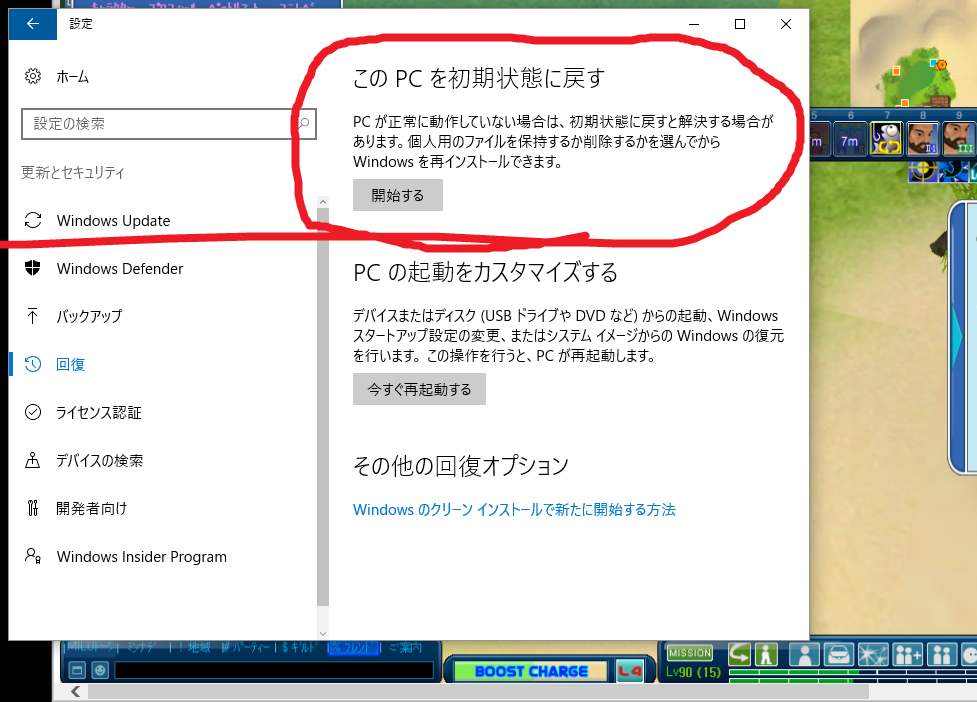
Task: Click the sidebar scroll down arrow
Action: (x=322, y=633)
